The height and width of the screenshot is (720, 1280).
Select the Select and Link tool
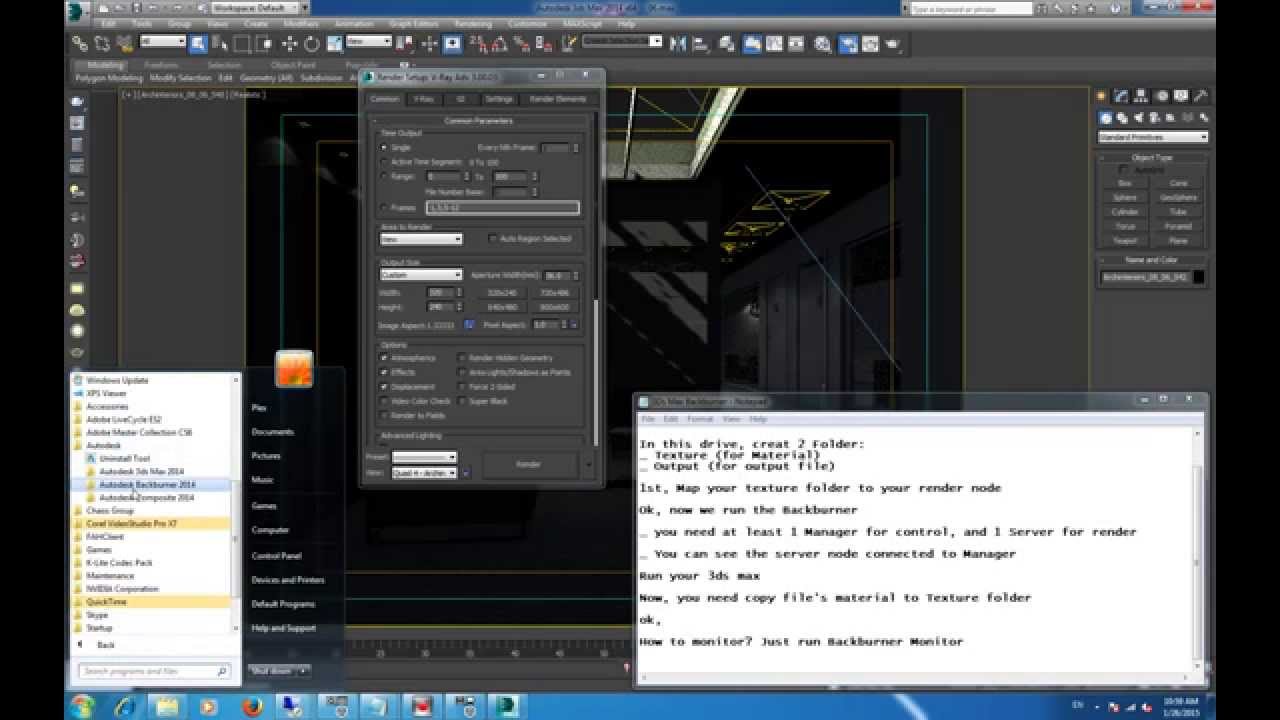[79, 43]
